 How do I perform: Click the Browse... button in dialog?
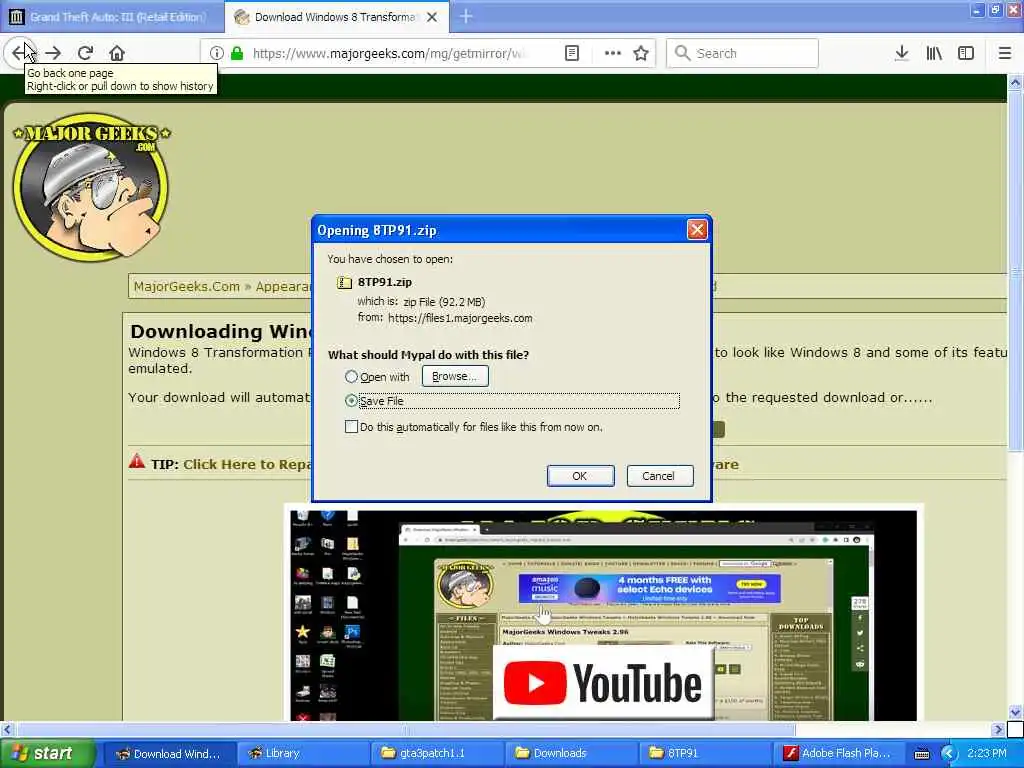pyautogui.click(x=455, y=376)
